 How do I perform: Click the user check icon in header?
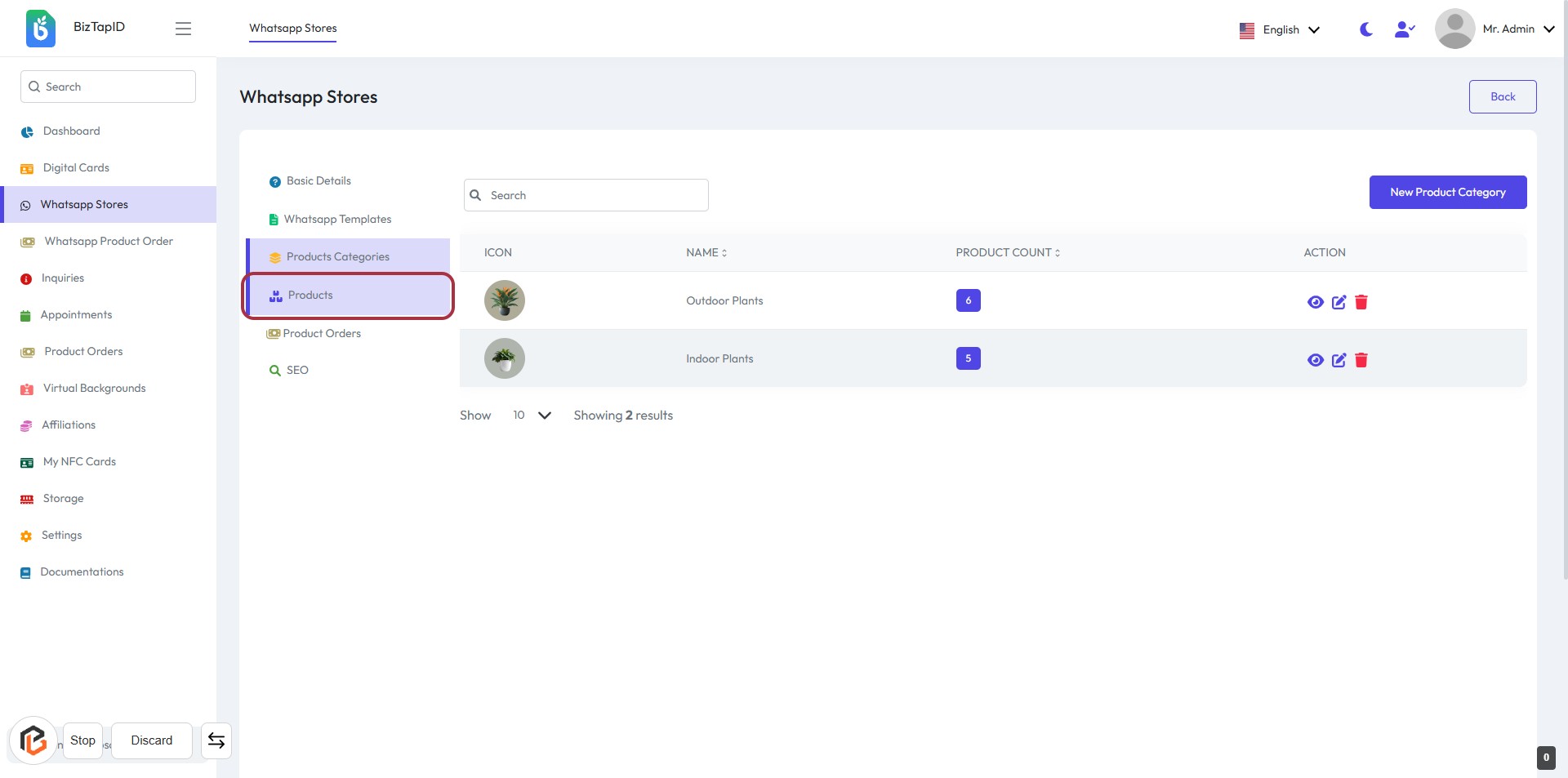click(1404, 29)
